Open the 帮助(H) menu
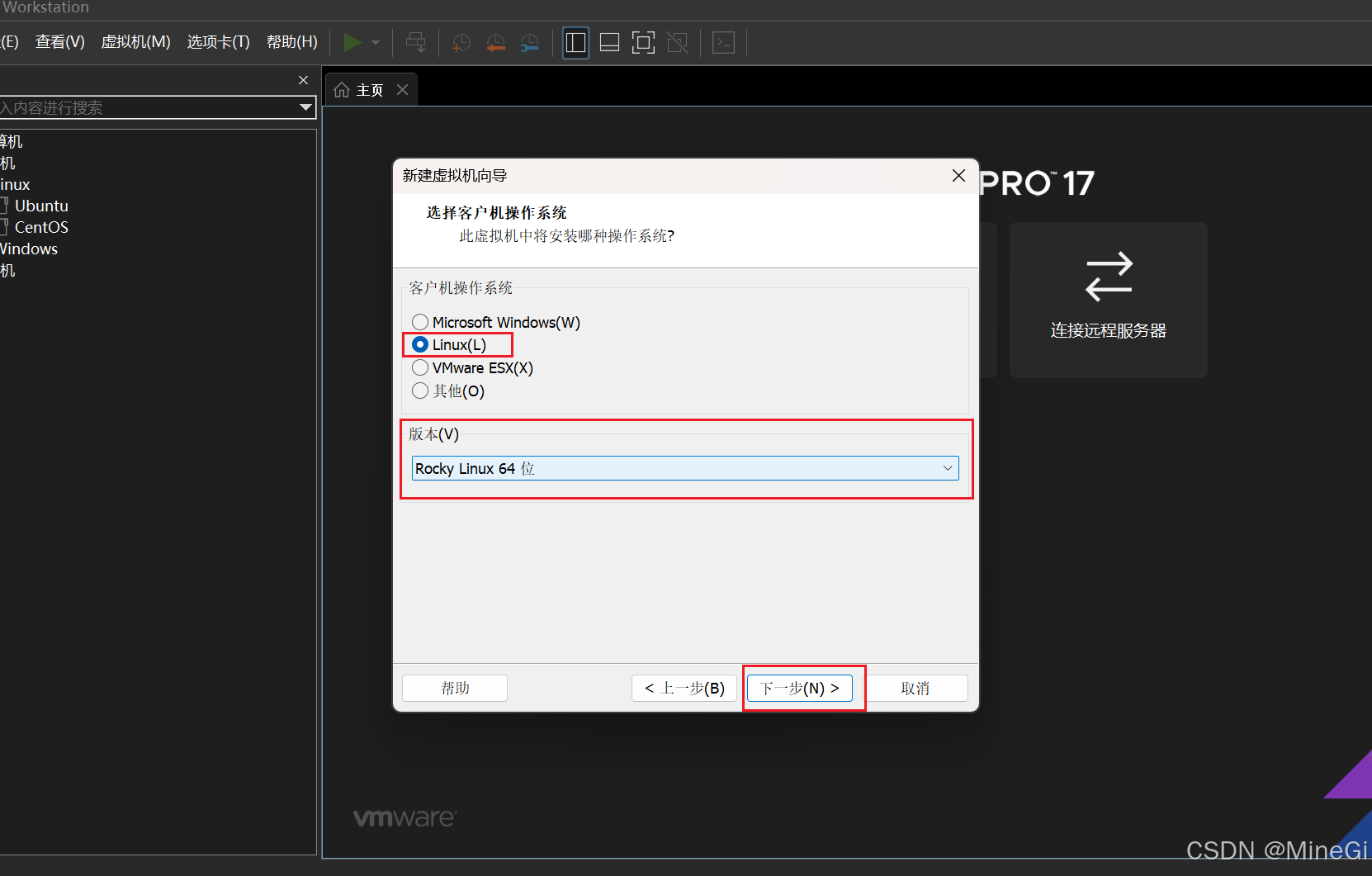 292,42
